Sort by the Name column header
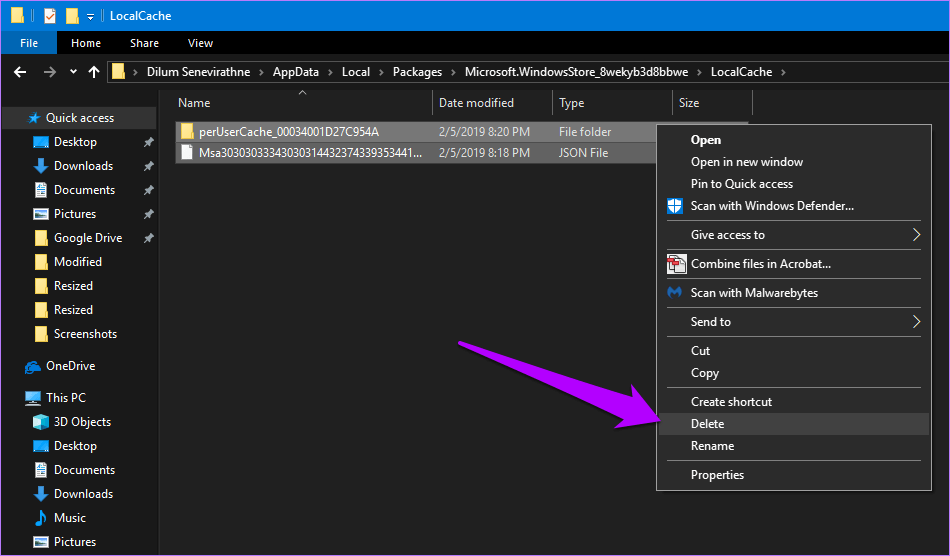The width and height of the screenshot is (950, 556). click(x=303, y=103)
